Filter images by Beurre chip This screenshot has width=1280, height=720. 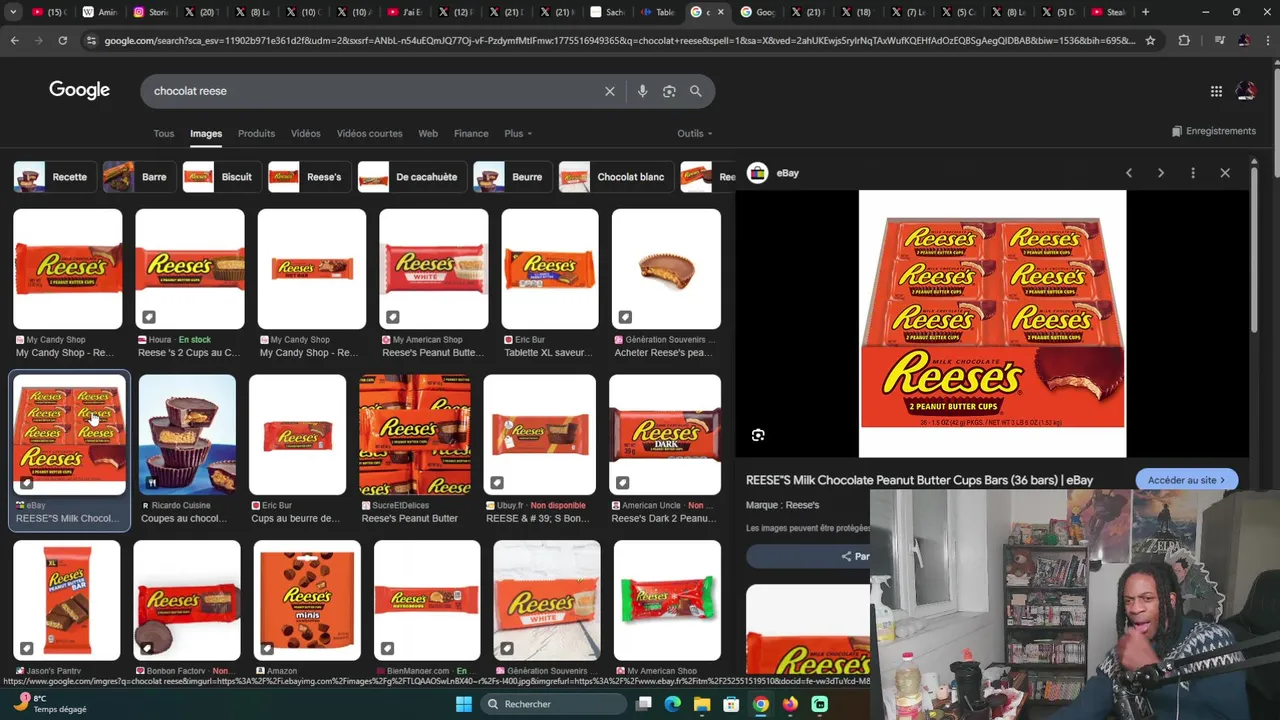[x=511, y=177]
